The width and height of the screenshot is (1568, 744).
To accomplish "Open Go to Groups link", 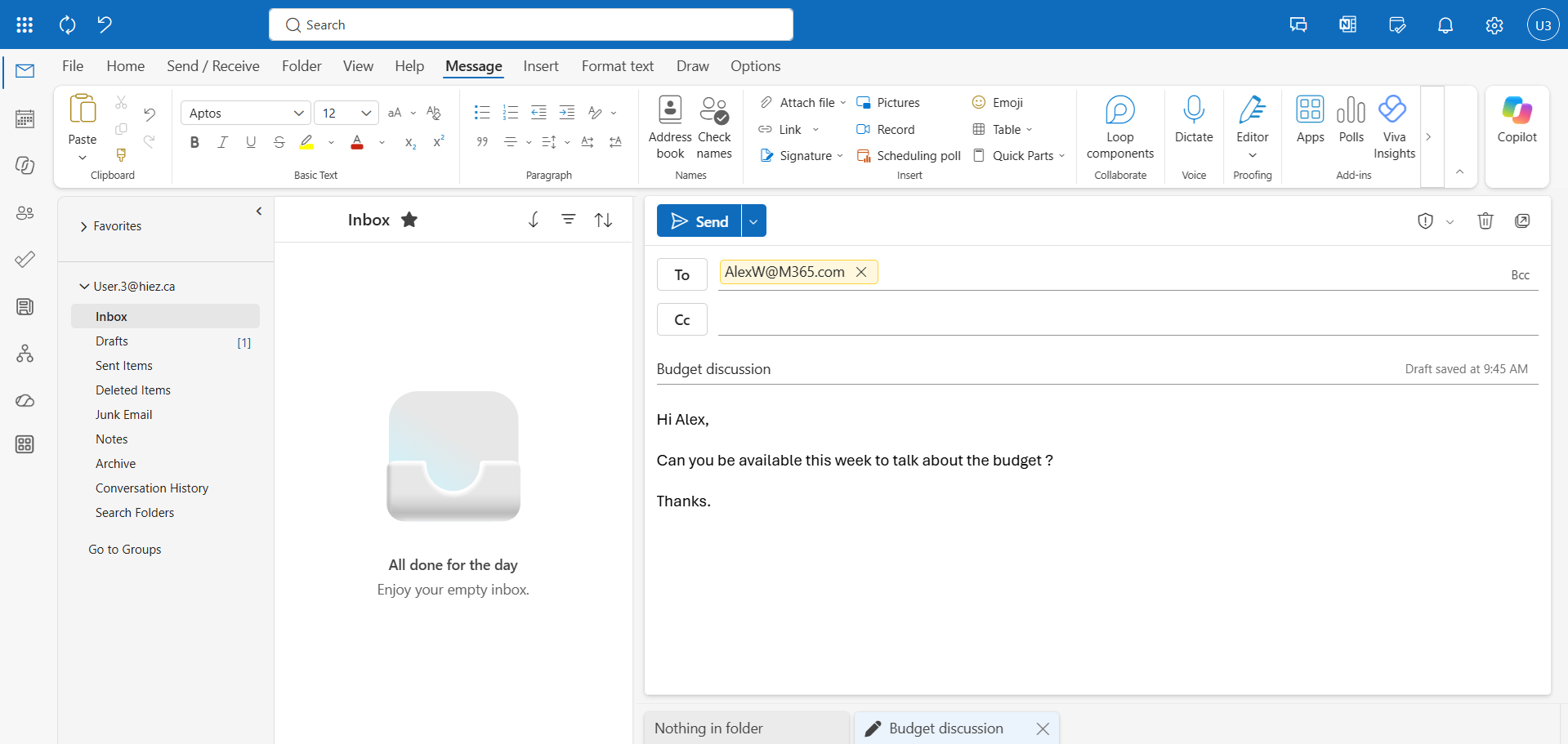I will pyautogui.click(x=125, y=550).
